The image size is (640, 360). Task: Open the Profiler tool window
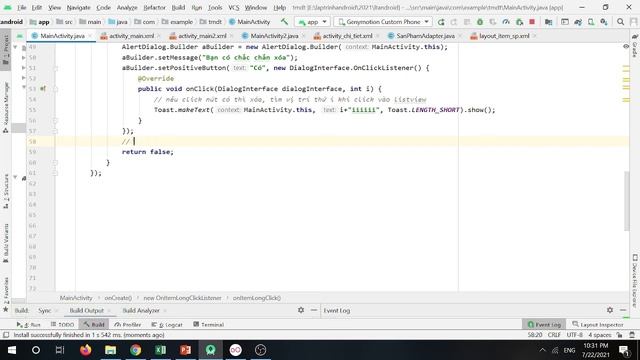click(128, 324)
